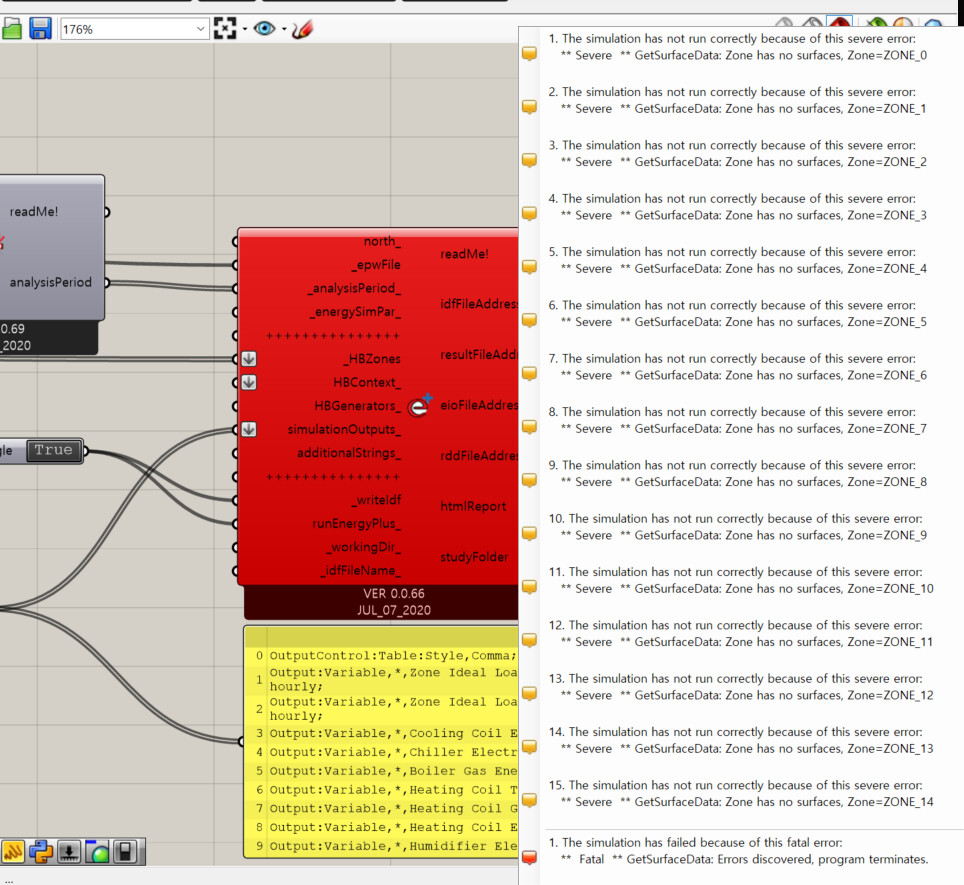Screen dimensions: 964x885
Task: Click the red fatal error balloon
Action: pyautogui.click(x=530, y=857)
